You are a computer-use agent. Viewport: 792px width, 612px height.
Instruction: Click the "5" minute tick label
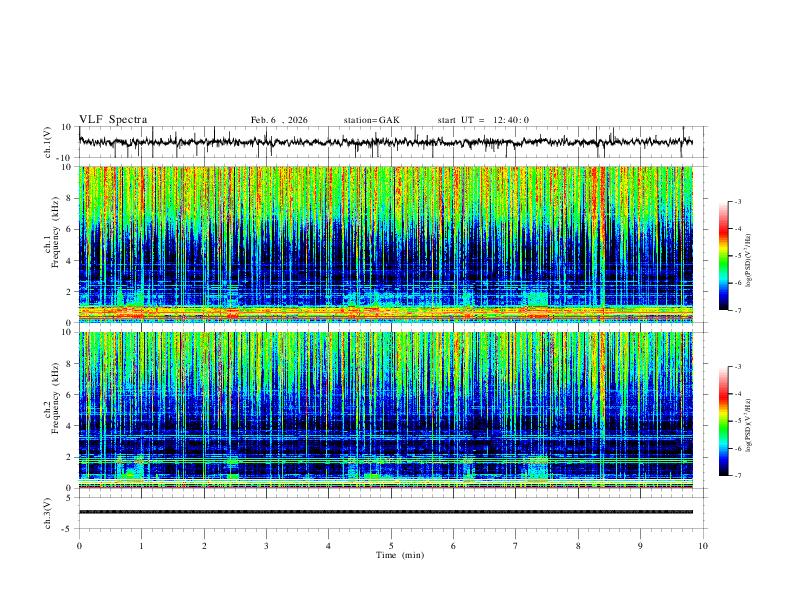pos(391,546)
